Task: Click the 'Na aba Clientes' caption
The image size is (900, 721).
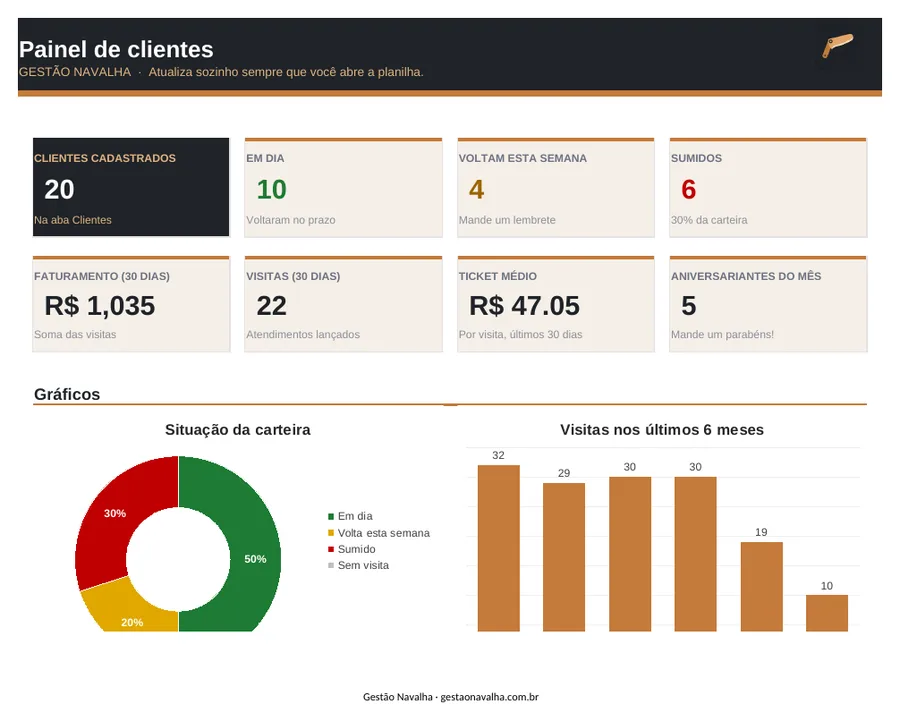Action: pyautogui.click(x=73, y=220)
